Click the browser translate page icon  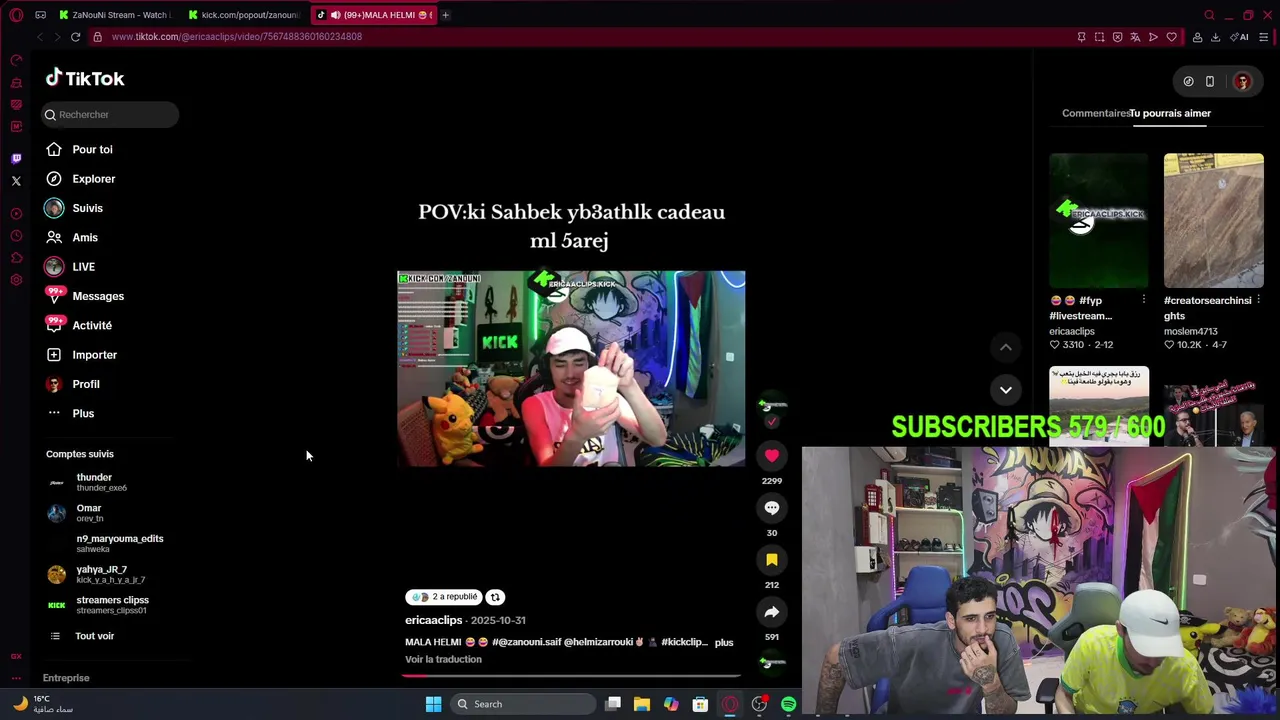coord(1135,37)
